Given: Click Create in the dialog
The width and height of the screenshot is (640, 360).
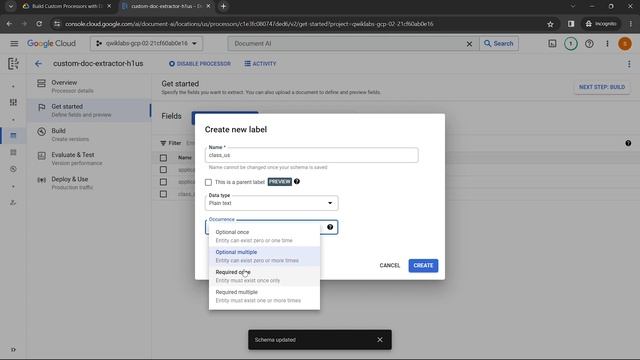Looking at the screenshot, I should (x=423, y=265).
